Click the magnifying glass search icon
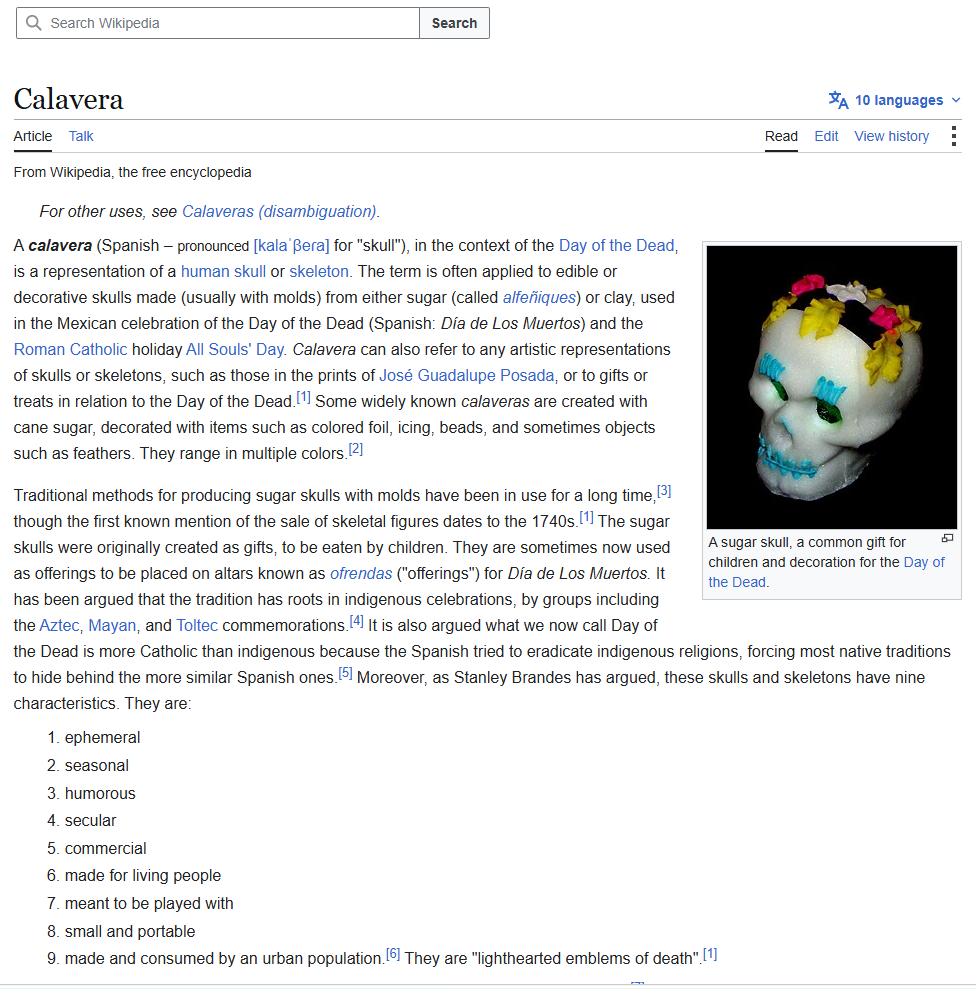The height and width of the screenshot is (989, 976). 33,23
